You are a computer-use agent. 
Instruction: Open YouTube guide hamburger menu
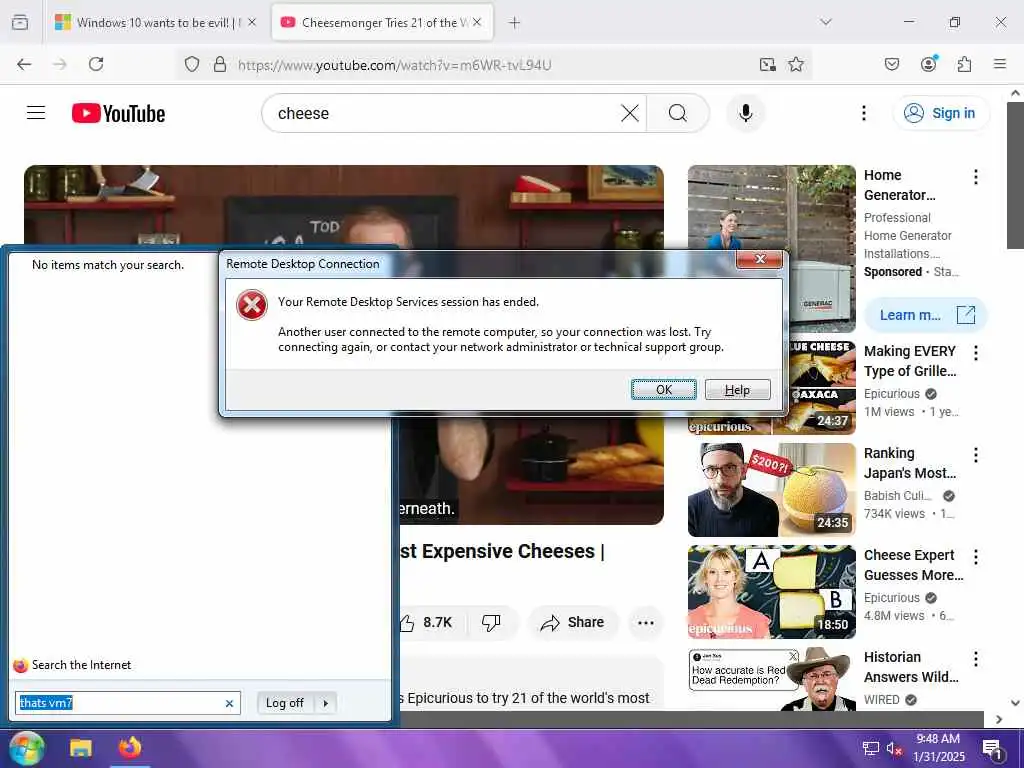coord(36,113)
